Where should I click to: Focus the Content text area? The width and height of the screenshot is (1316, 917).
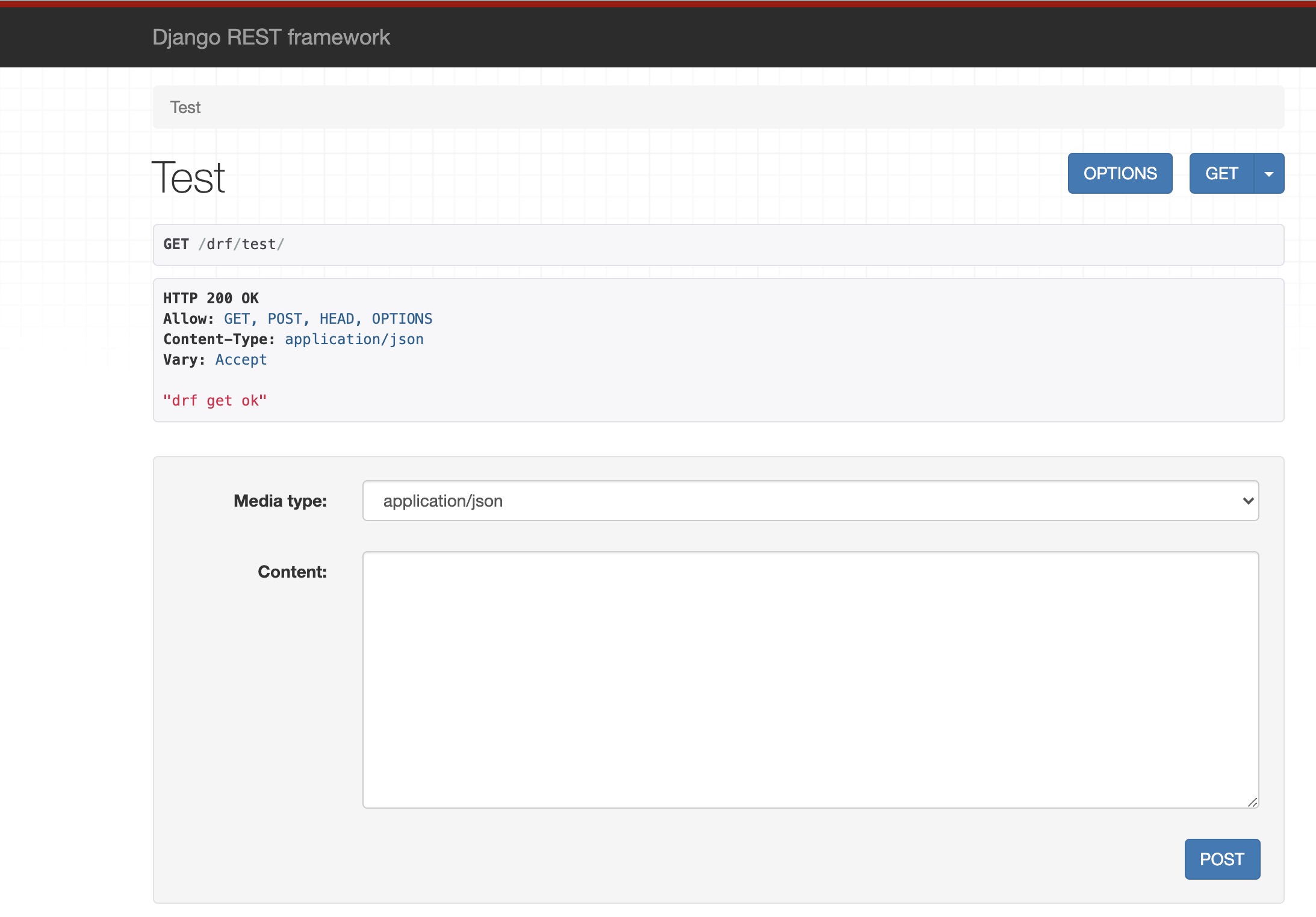[810, 680]
